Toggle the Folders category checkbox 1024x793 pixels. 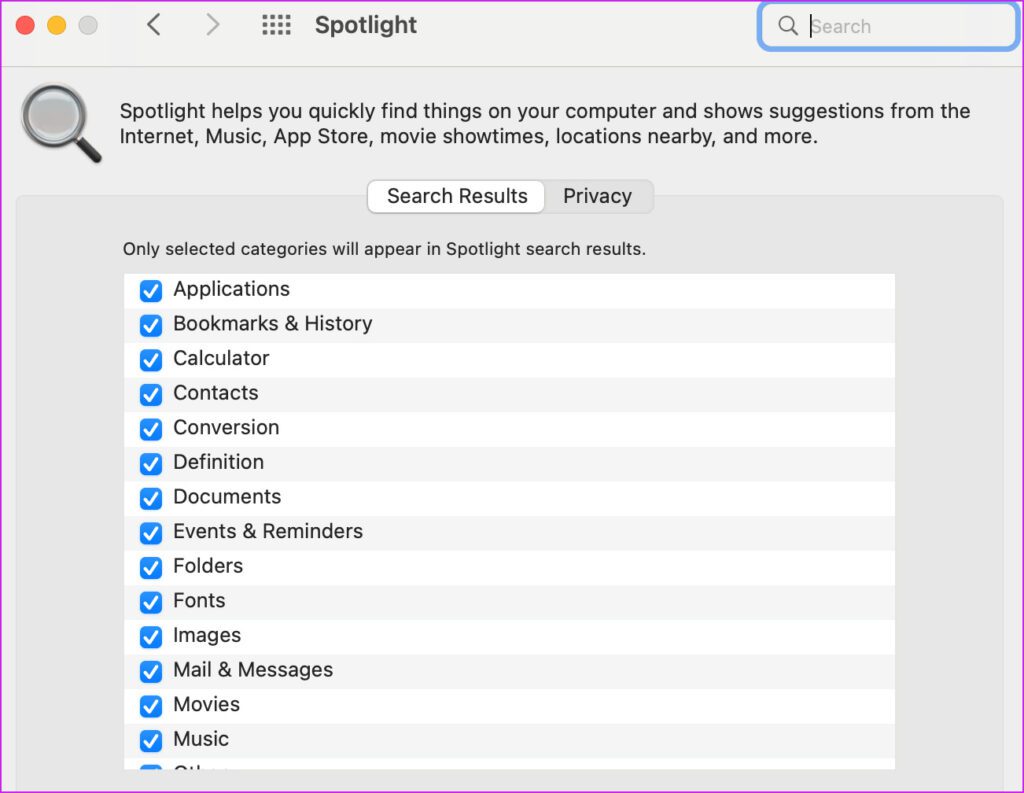tap(151, 568)
